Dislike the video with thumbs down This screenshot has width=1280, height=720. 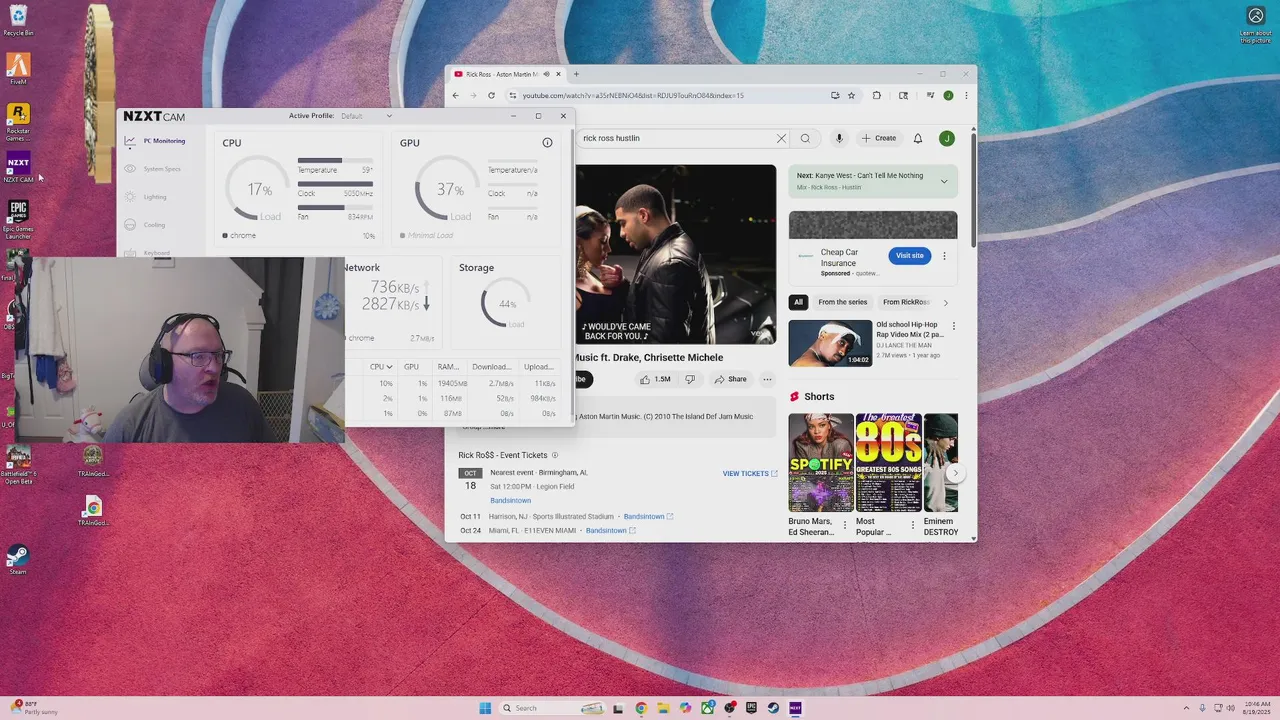(689, 379)
